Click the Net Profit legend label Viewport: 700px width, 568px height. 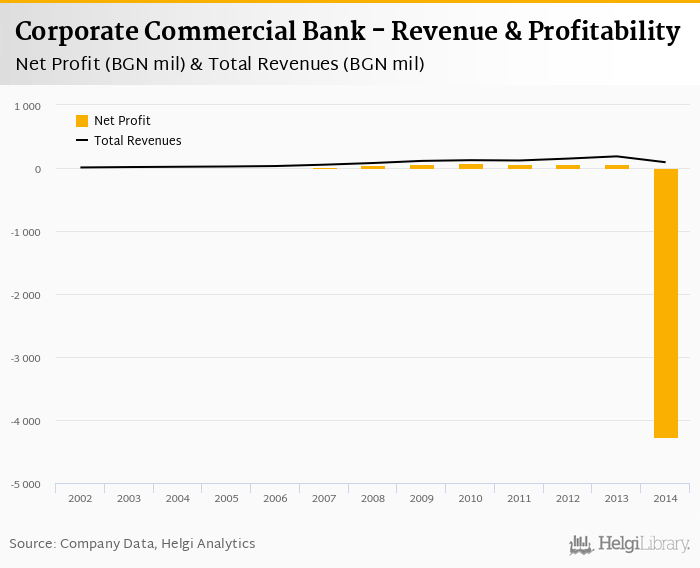pyautogui.click(x=122, y=121)
